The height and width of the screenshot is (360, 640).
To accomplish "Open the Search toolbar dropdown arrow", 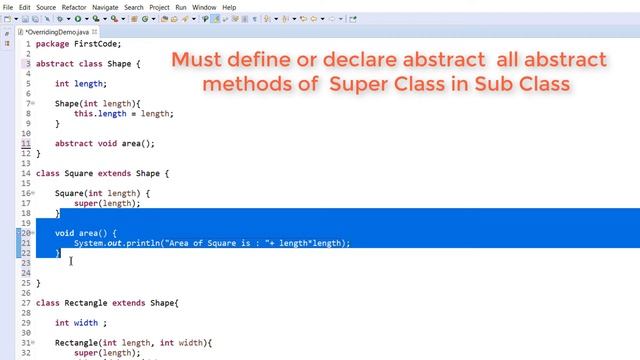I will (x=194, y=19).
